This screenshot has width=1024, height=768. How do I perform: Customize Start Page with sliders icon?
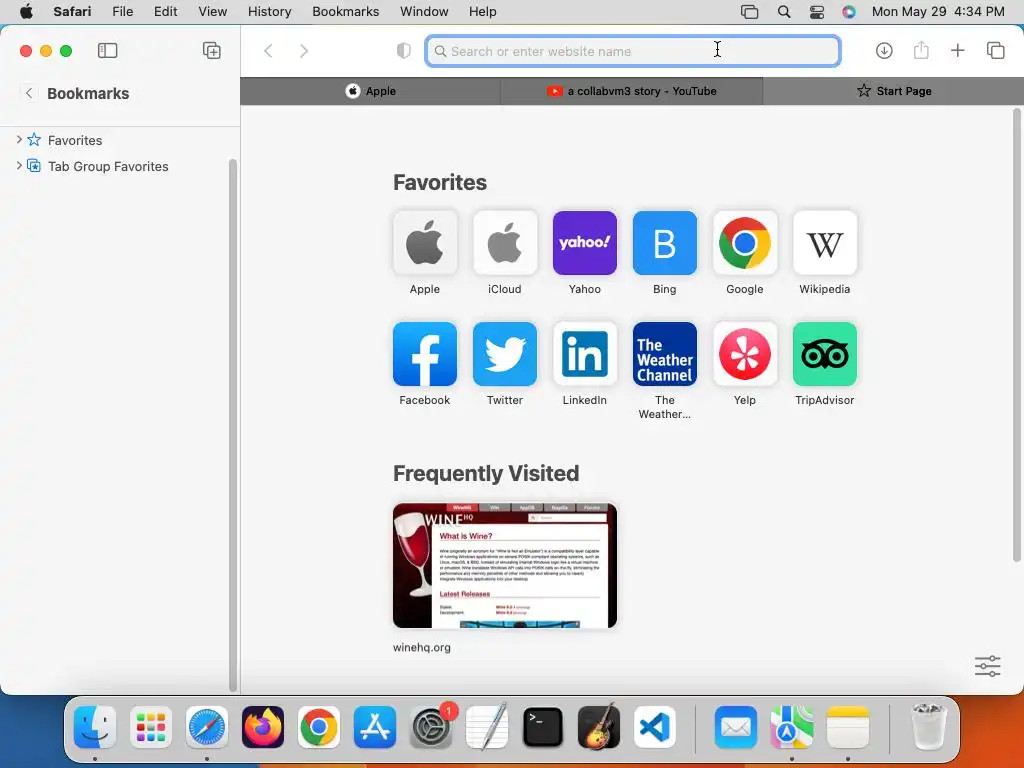[987, 666]
